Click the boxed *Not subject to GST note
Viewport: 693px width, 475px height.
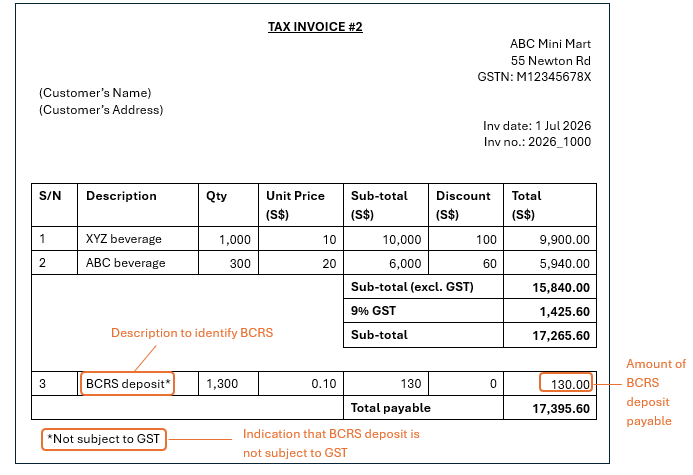pos(103,437)
